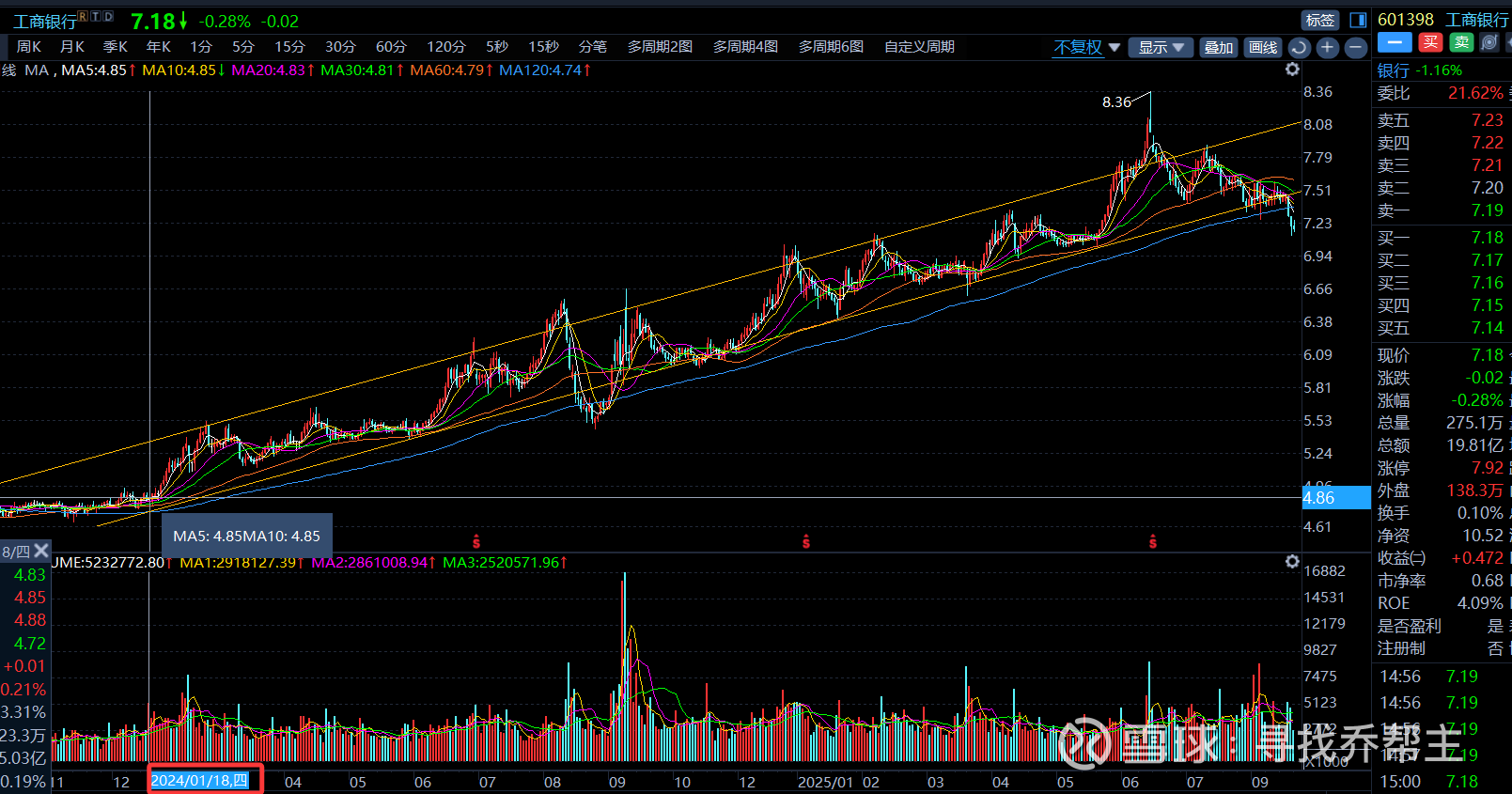Viewport: 1512px width, 794px height.
Task: Open volume chart settings gear
Action: [x=1292, y=562]
